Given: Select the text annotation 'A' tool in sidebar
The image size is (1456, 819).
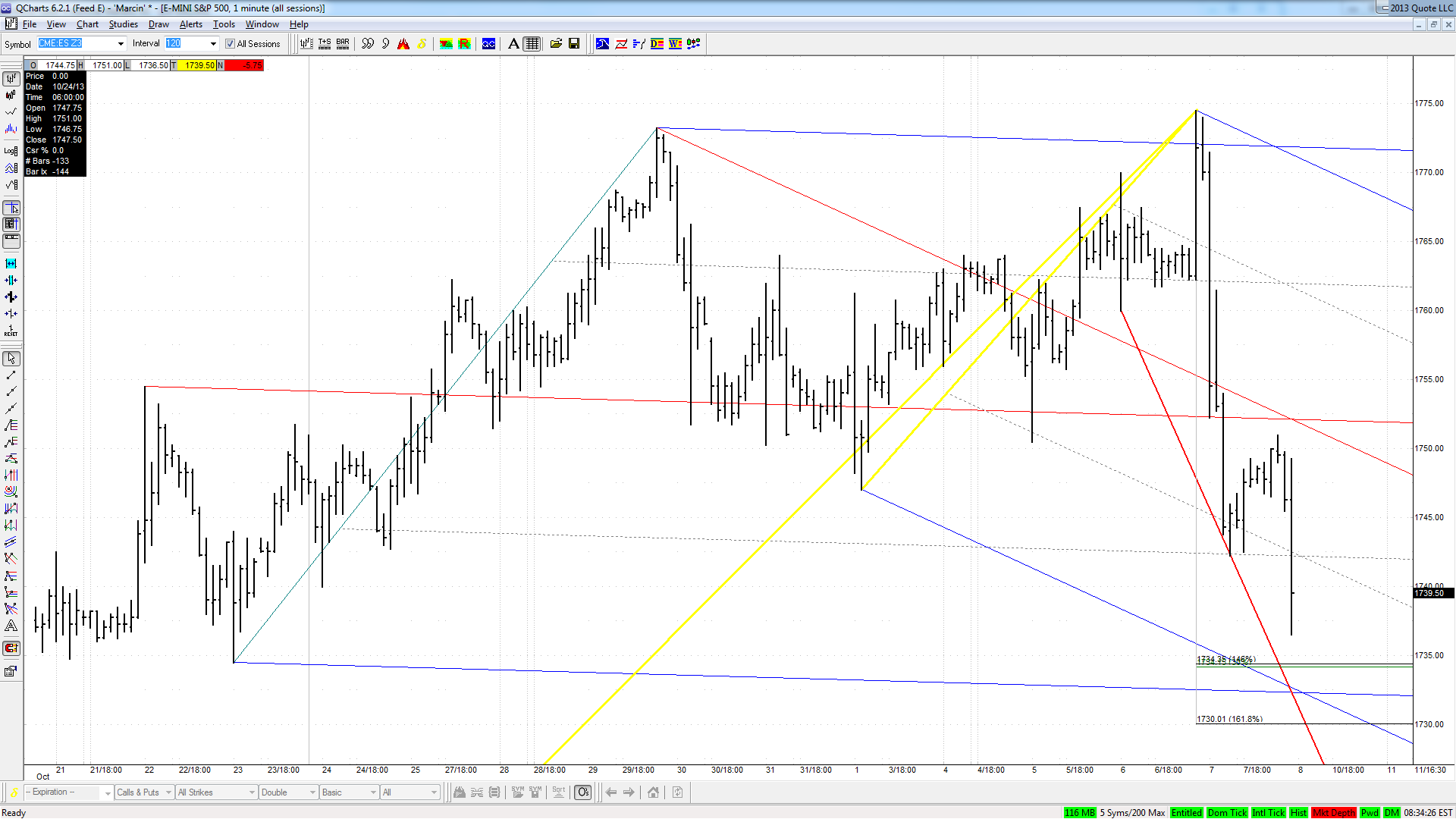Looking at the screenshot, I should pyautogui.click(x=11, y=626).
